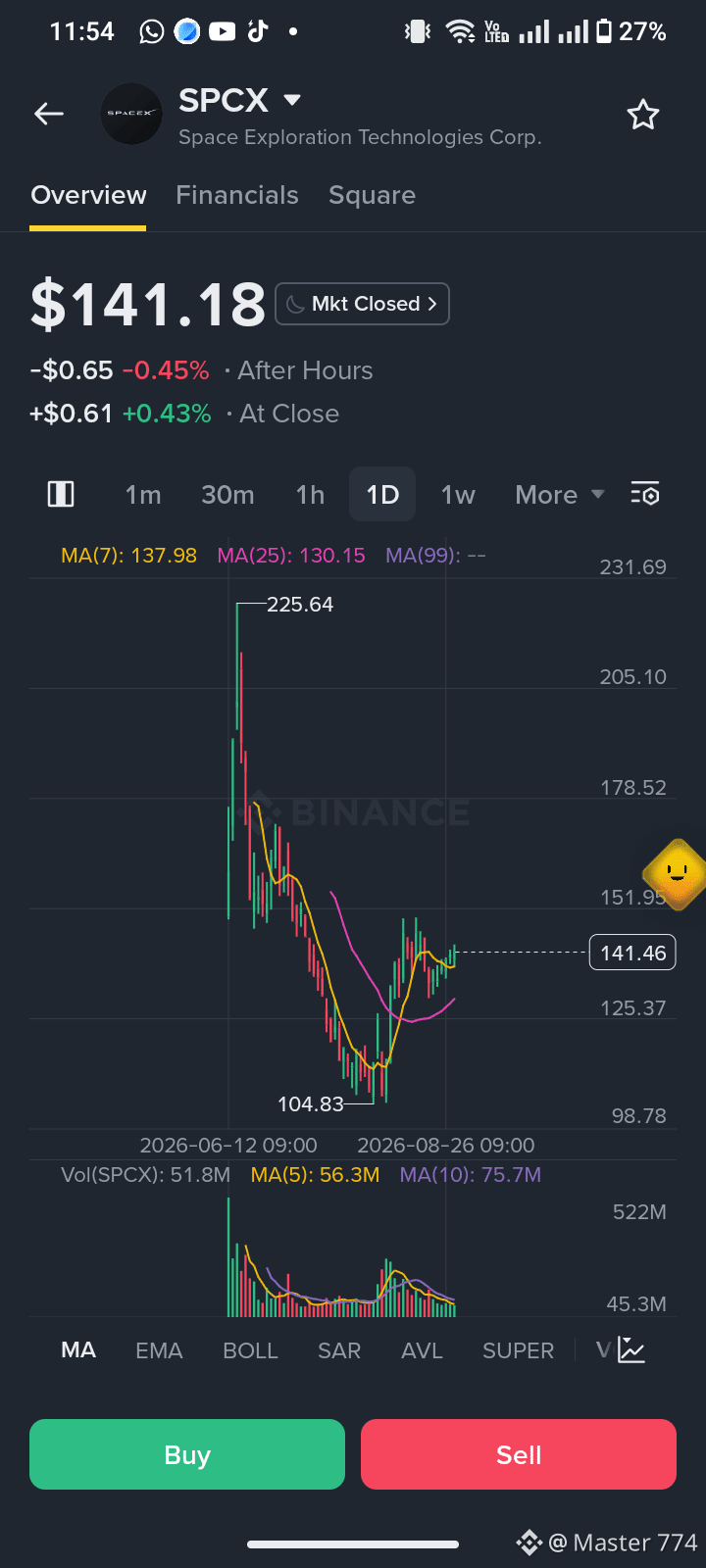Tap the MA(99) label
Viewport: 706px width, 1568px height.
[435, 556]
